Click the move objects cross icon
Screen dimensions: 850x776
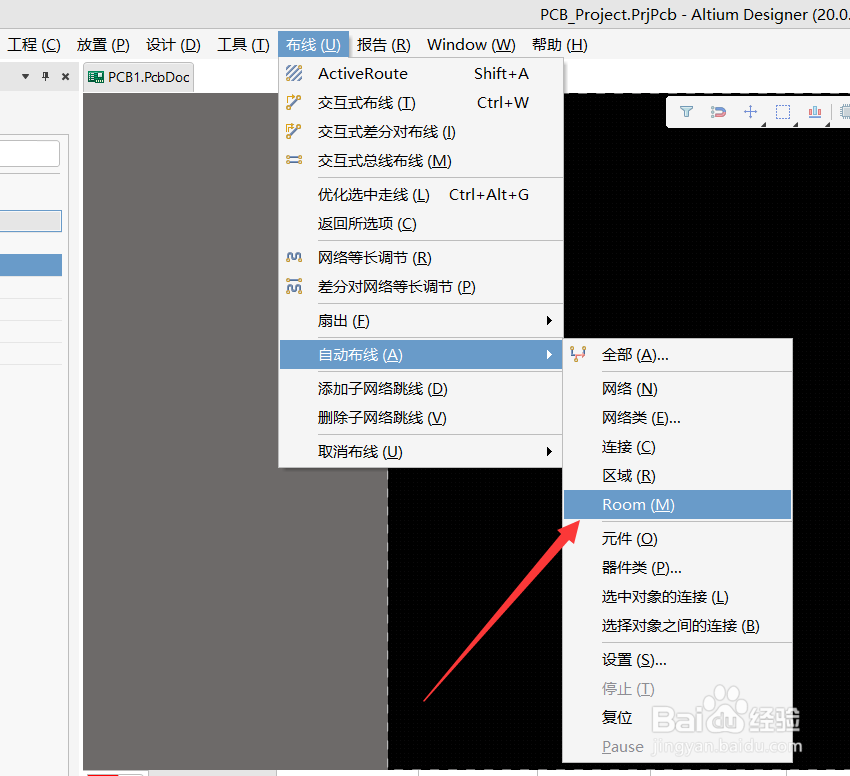(750, 112)
